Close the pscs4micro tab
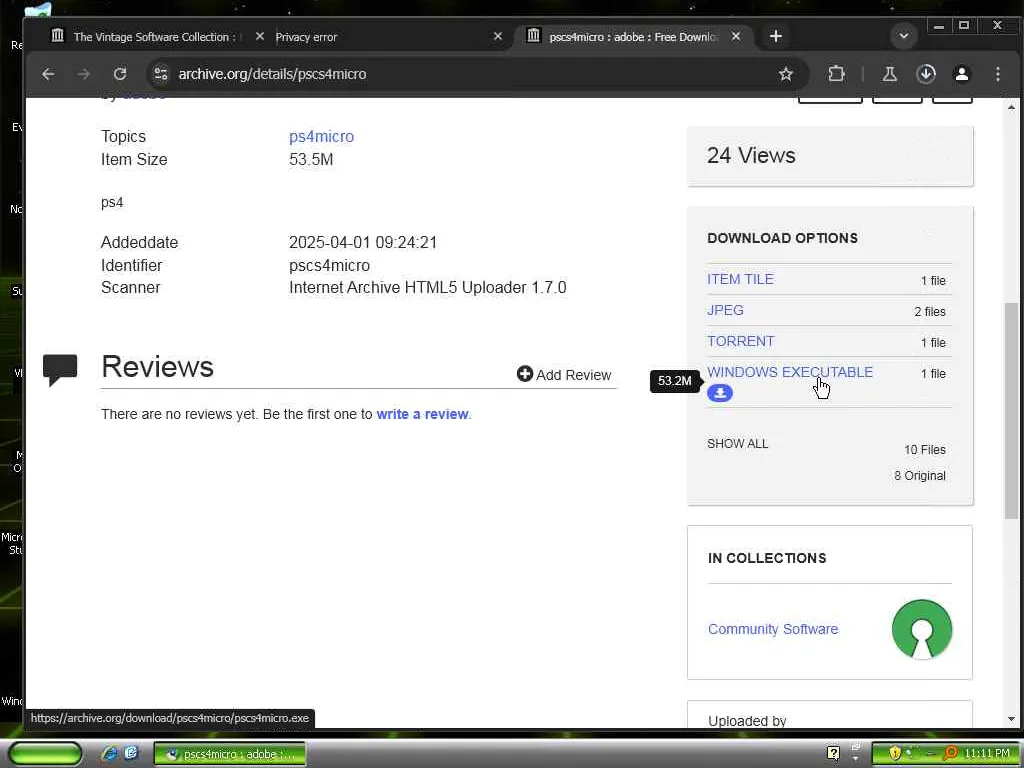Viewport: 1024px width, 768px height. point(736,37)
